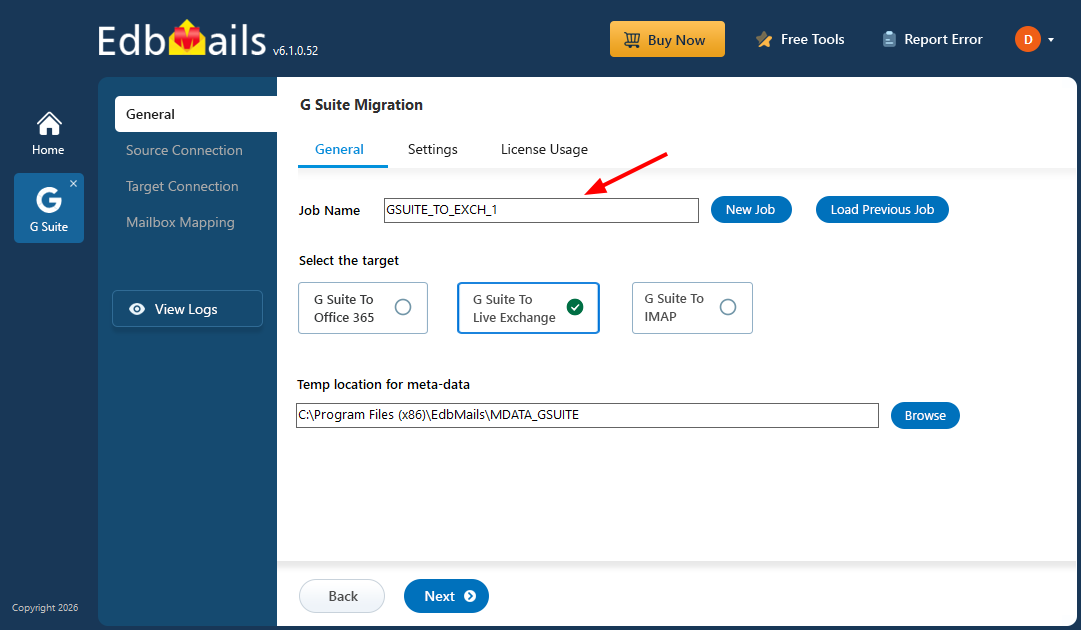Switch to the Settings tab
The width and height of the screenshot is (1081, 630).
click(432, 149)
